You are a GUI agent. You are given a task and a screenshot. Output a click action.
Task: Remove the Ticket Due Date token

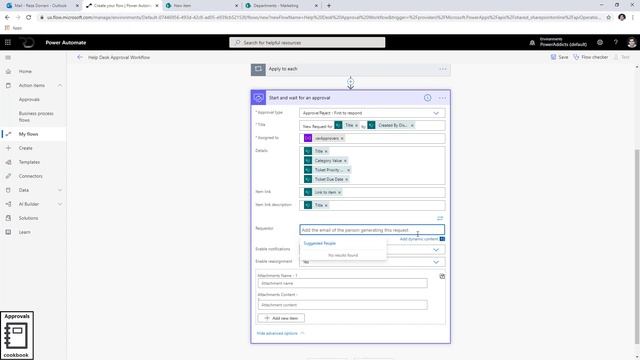pos(347,180)
